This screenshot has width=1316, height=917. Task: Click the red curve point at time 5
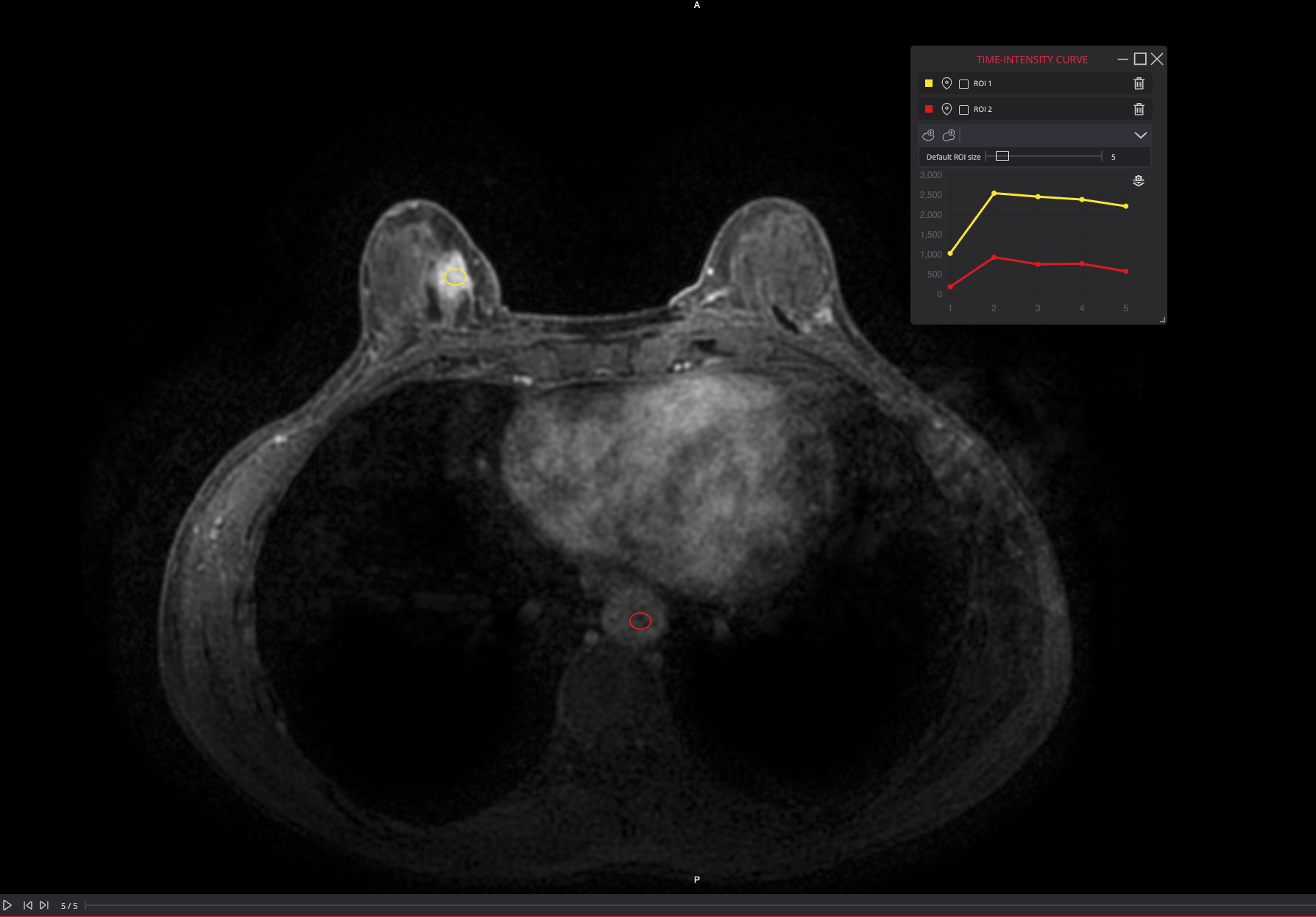[x=1126, y=272]
